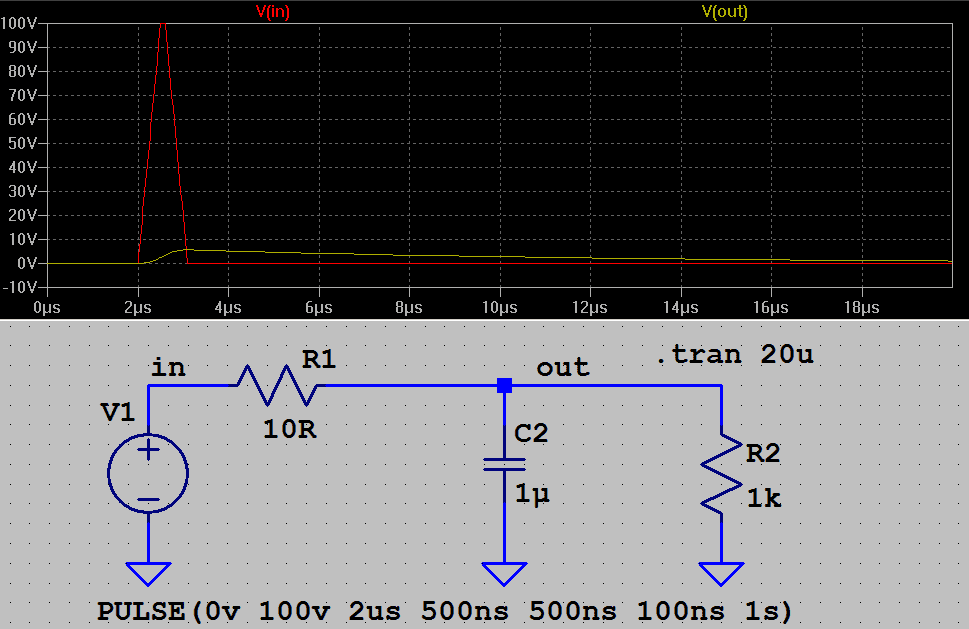Click the 10R resistor value
This screenshot has height=629, width=969.
point(290,429)
